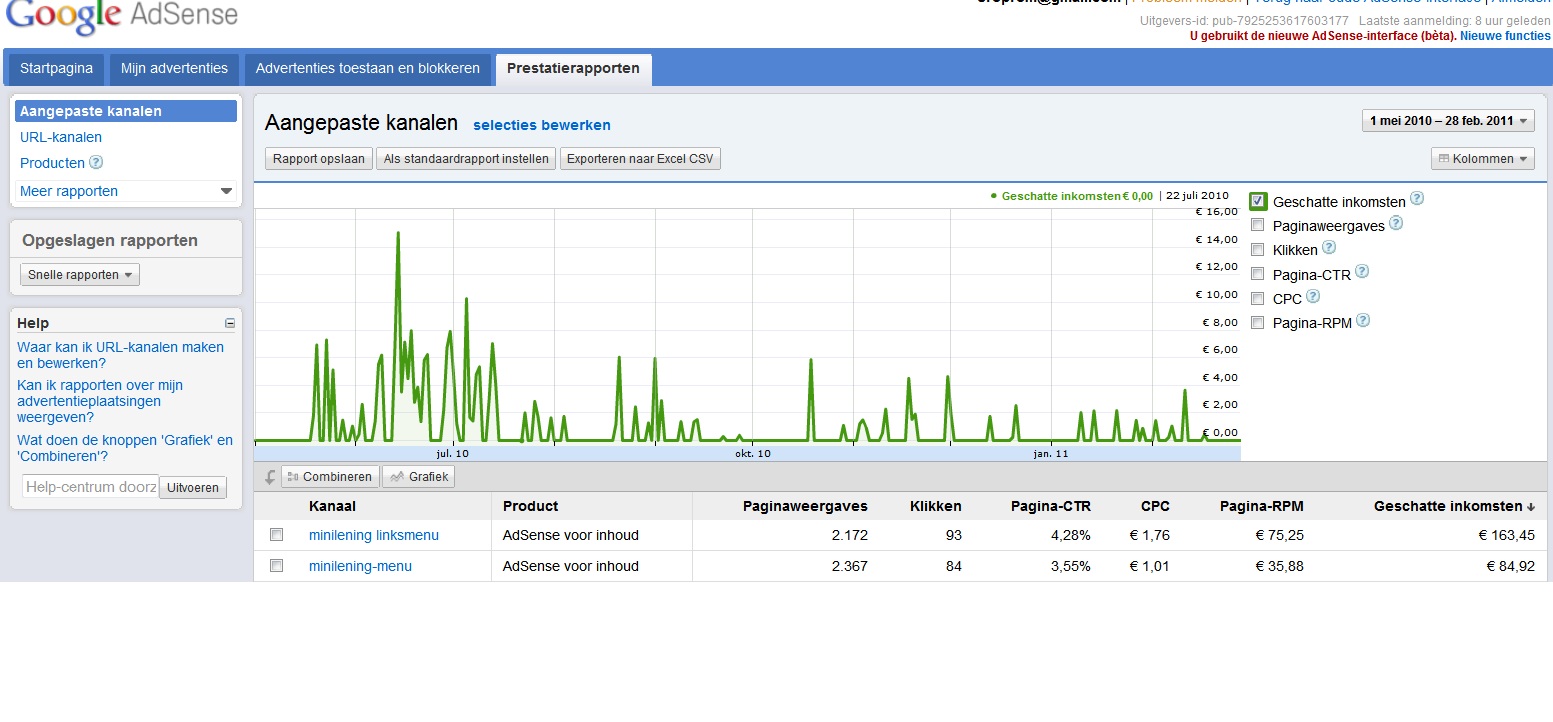Click the okt. 10 timeline label

(x=752, y=454)
